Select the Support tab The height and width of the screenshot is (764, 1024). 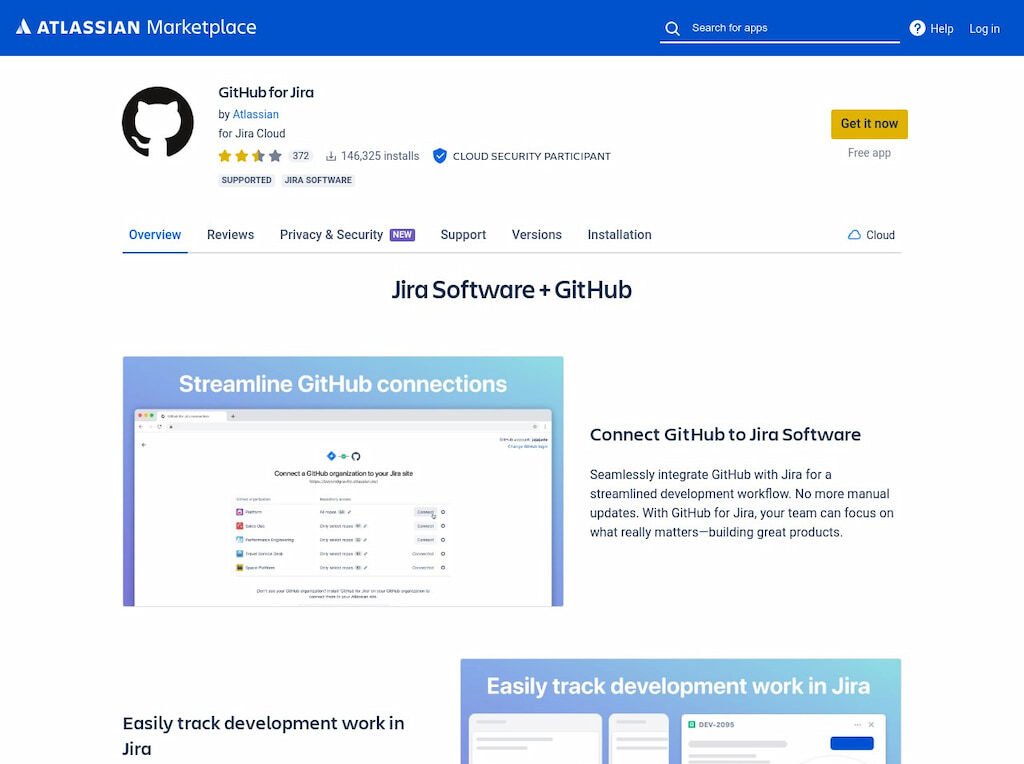(463, 235)
